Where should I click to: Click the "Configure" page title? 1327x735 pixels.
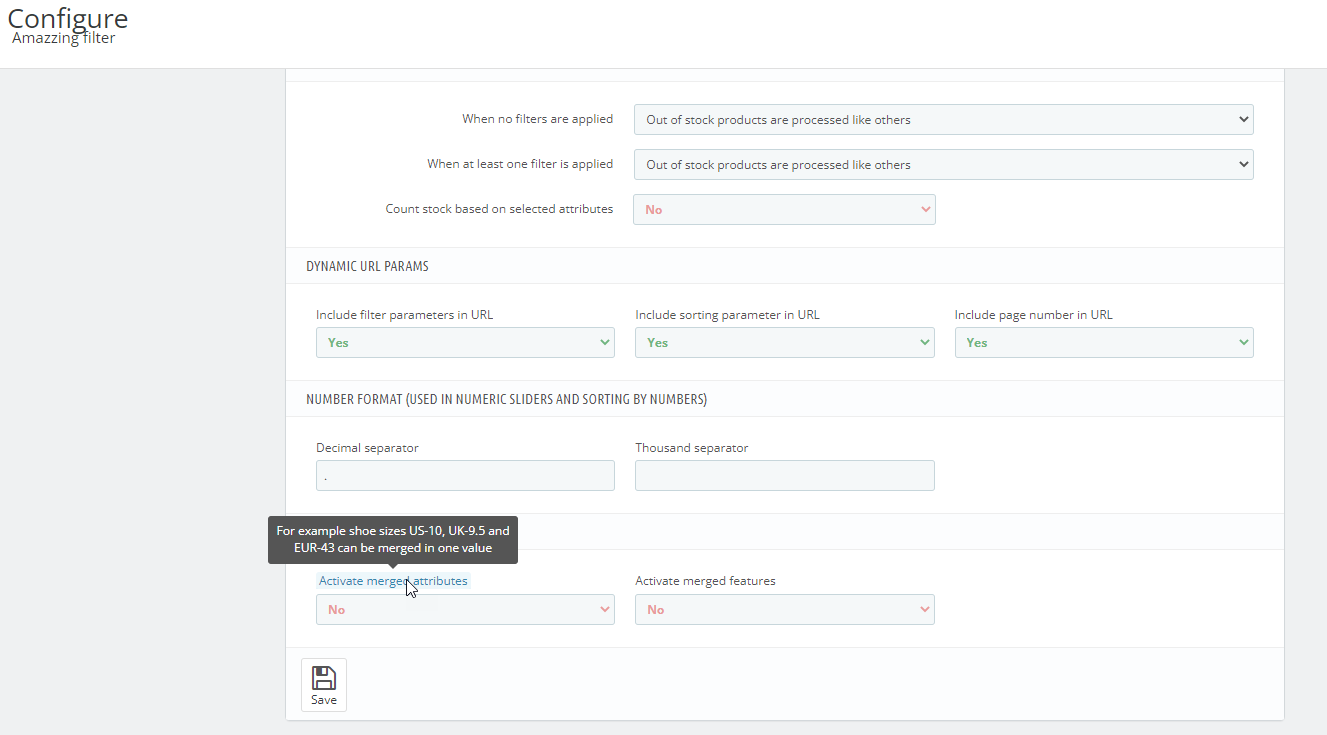[68, 18]
